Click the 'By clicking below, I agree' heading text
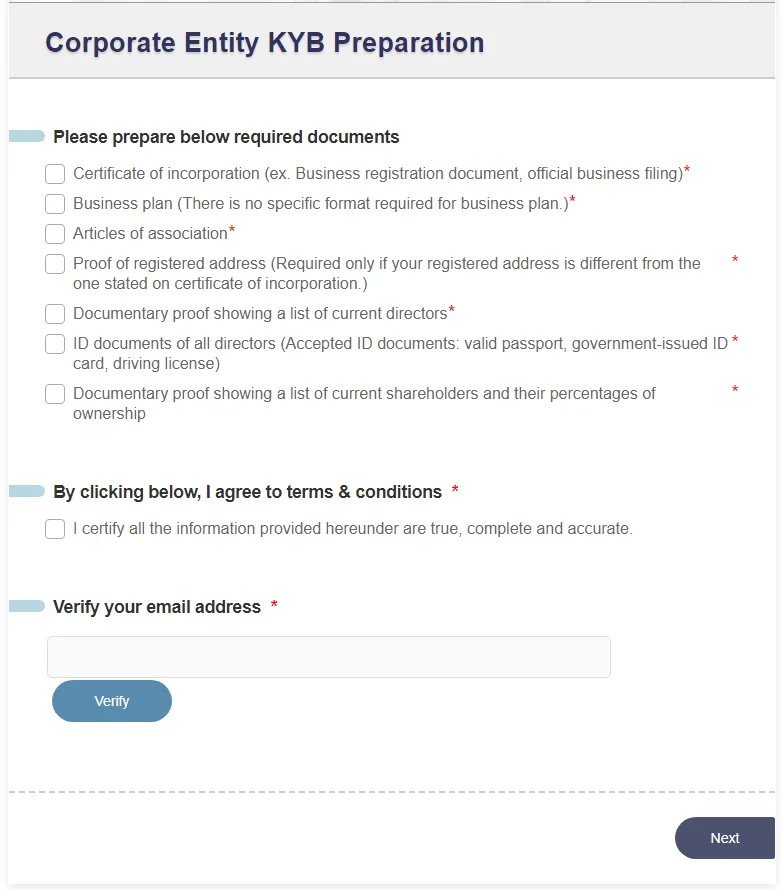 [247, 492]
